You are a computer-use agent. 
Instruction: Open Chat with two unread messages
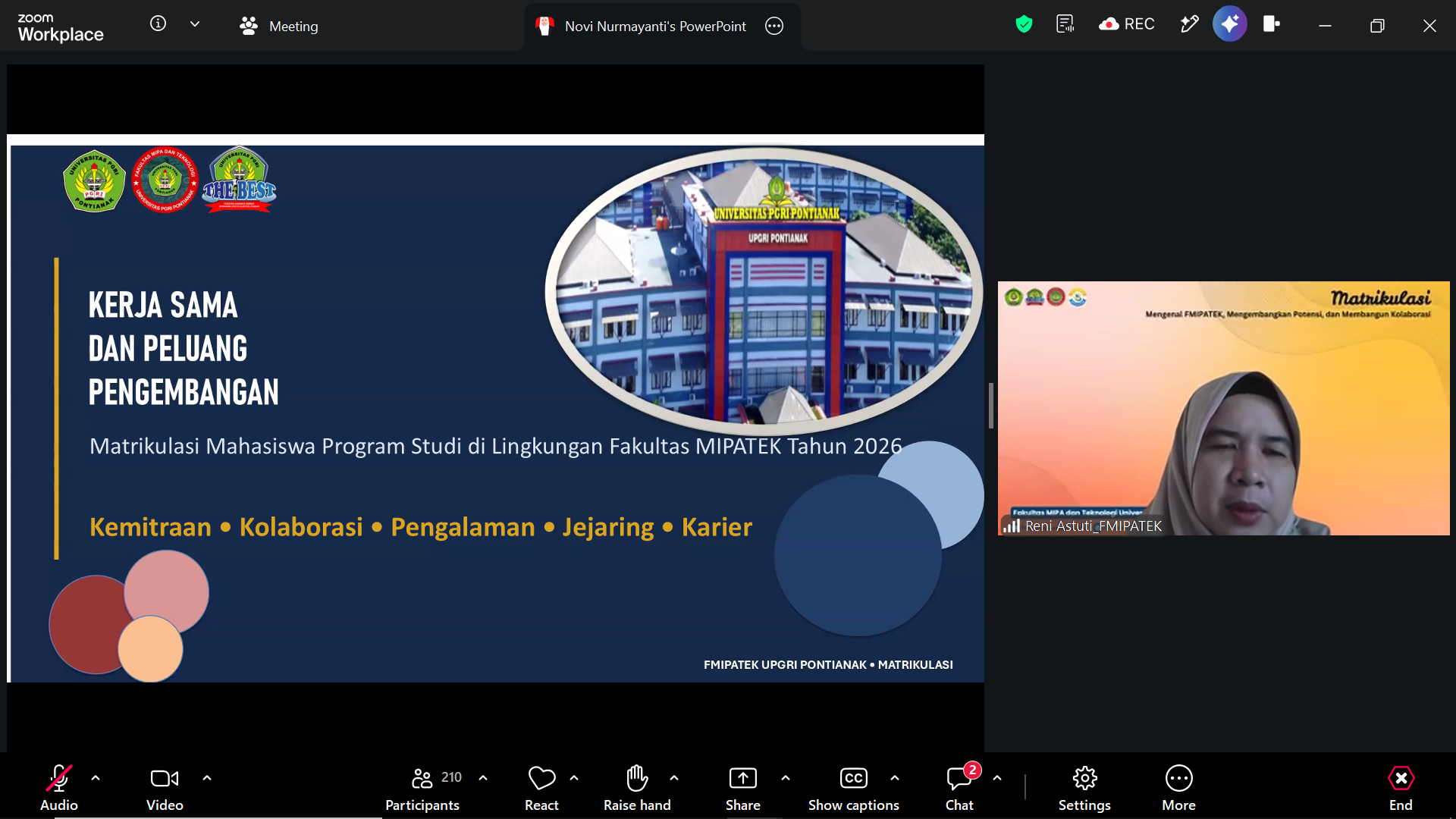point(960,788)
